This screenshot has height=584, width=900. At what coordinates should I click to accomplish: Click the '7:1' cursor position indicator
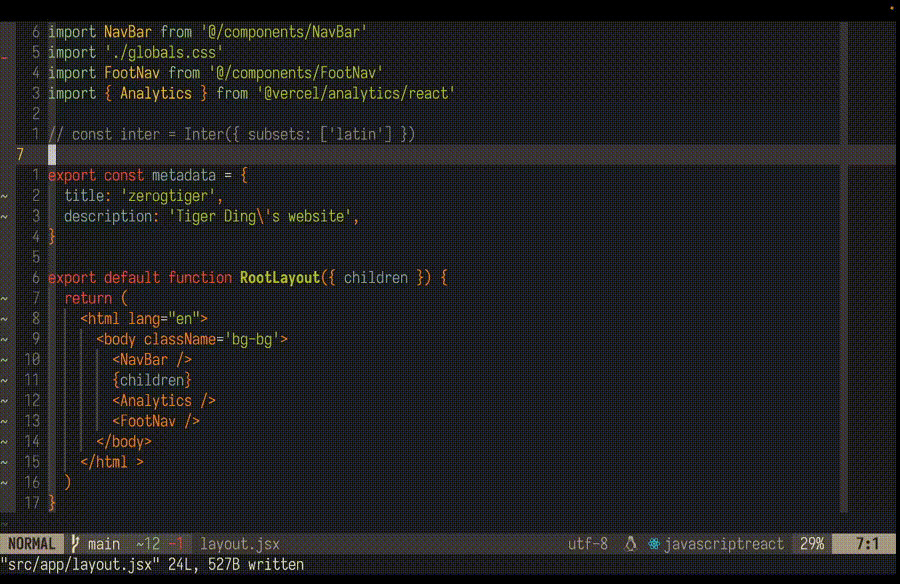pyautogui.click(x=867, y=543)
